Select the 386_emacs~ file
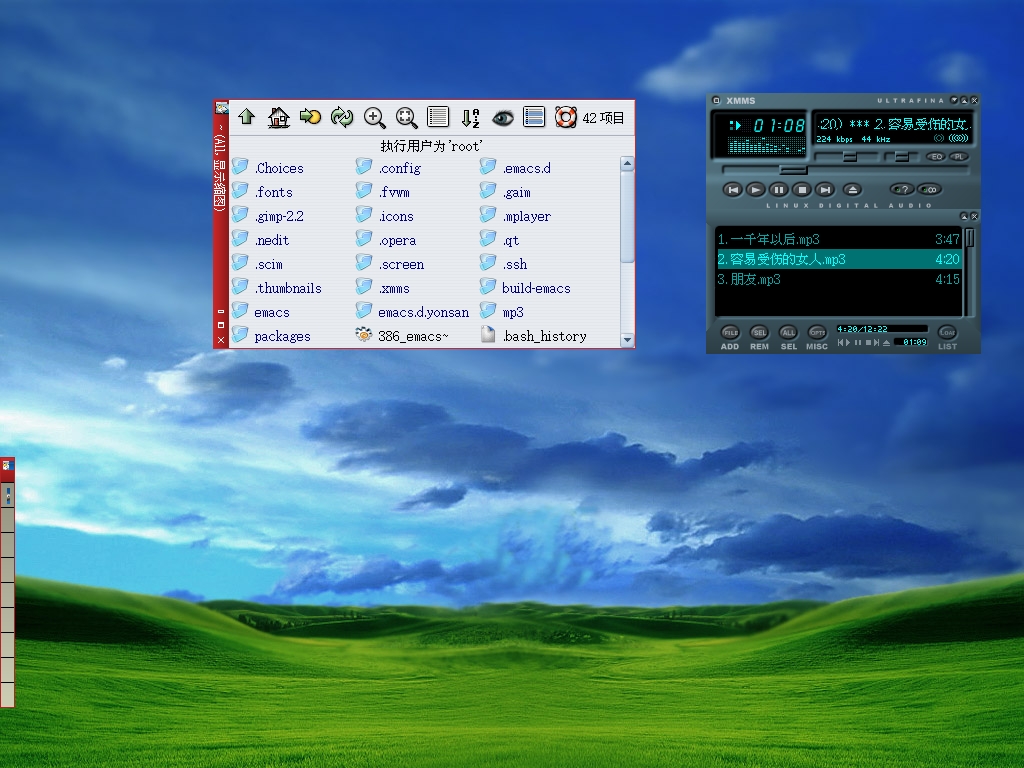Screen dimensions: 1024x768 (x=402, y=336)
